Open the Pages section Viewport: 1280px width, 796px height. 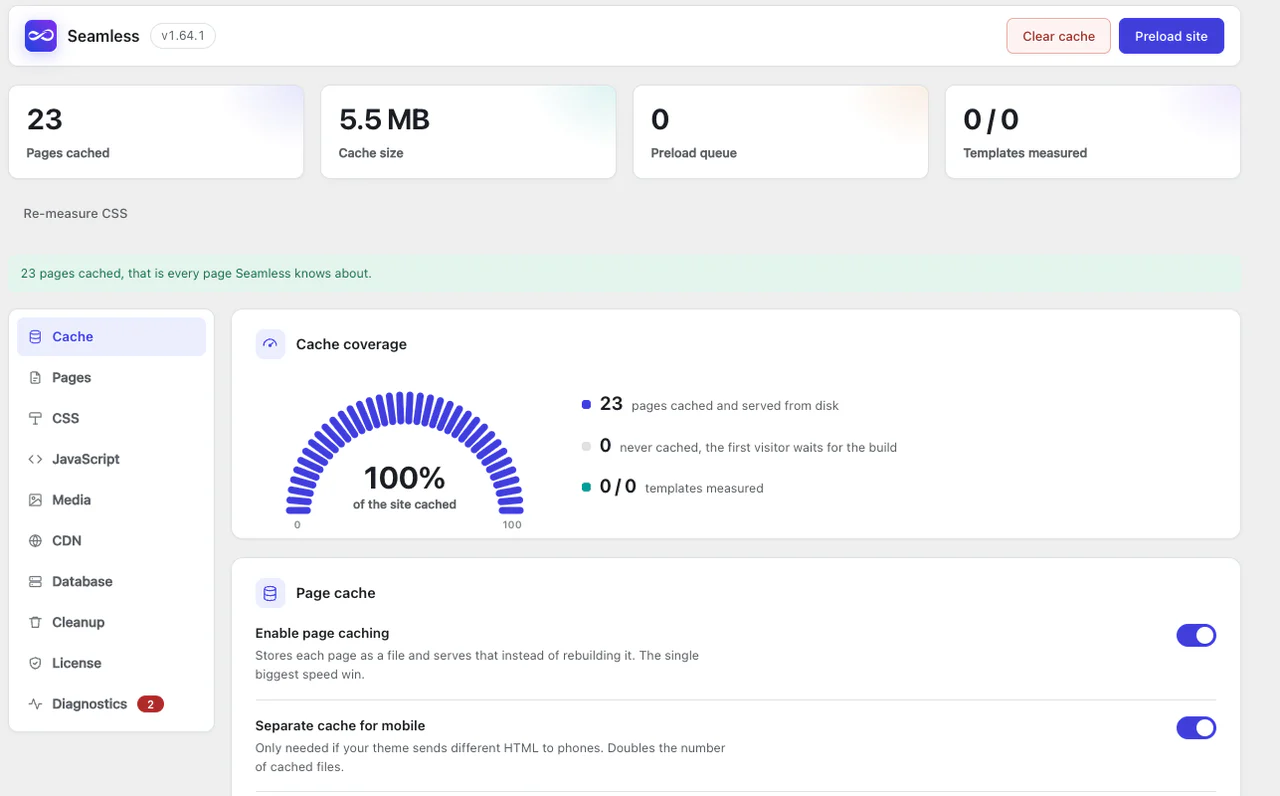pos(111,378)
